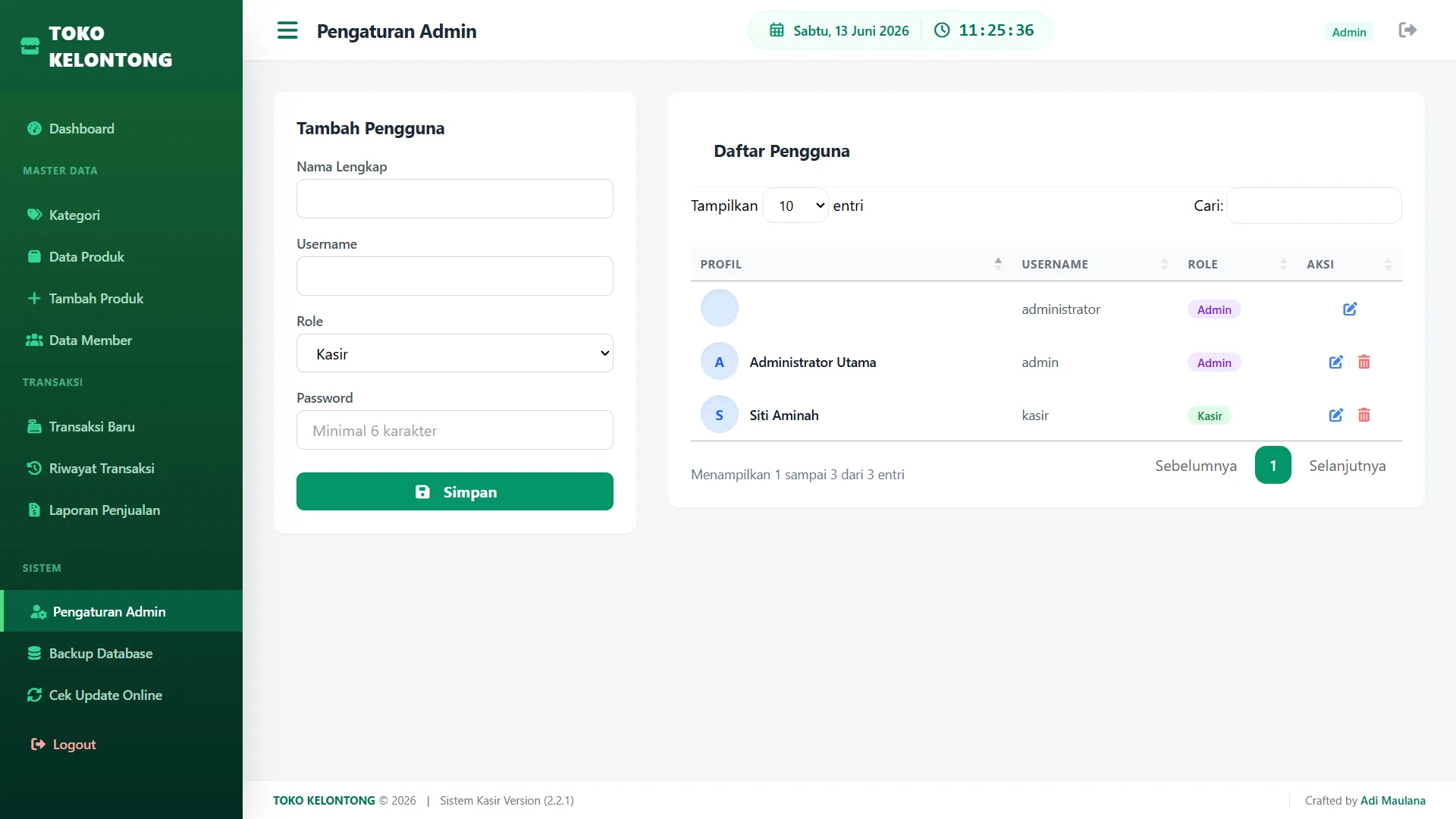Delete the Siti Aminah user

1364,416
